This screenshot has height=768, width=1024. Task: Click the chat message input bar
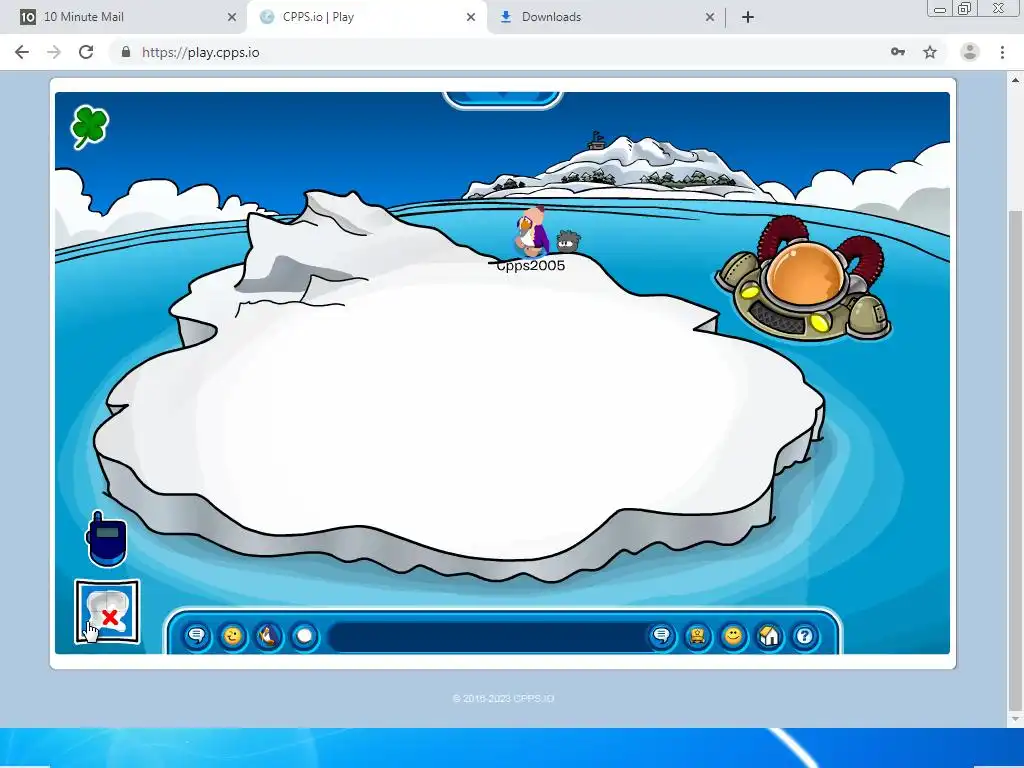click(x=488, y=637)
